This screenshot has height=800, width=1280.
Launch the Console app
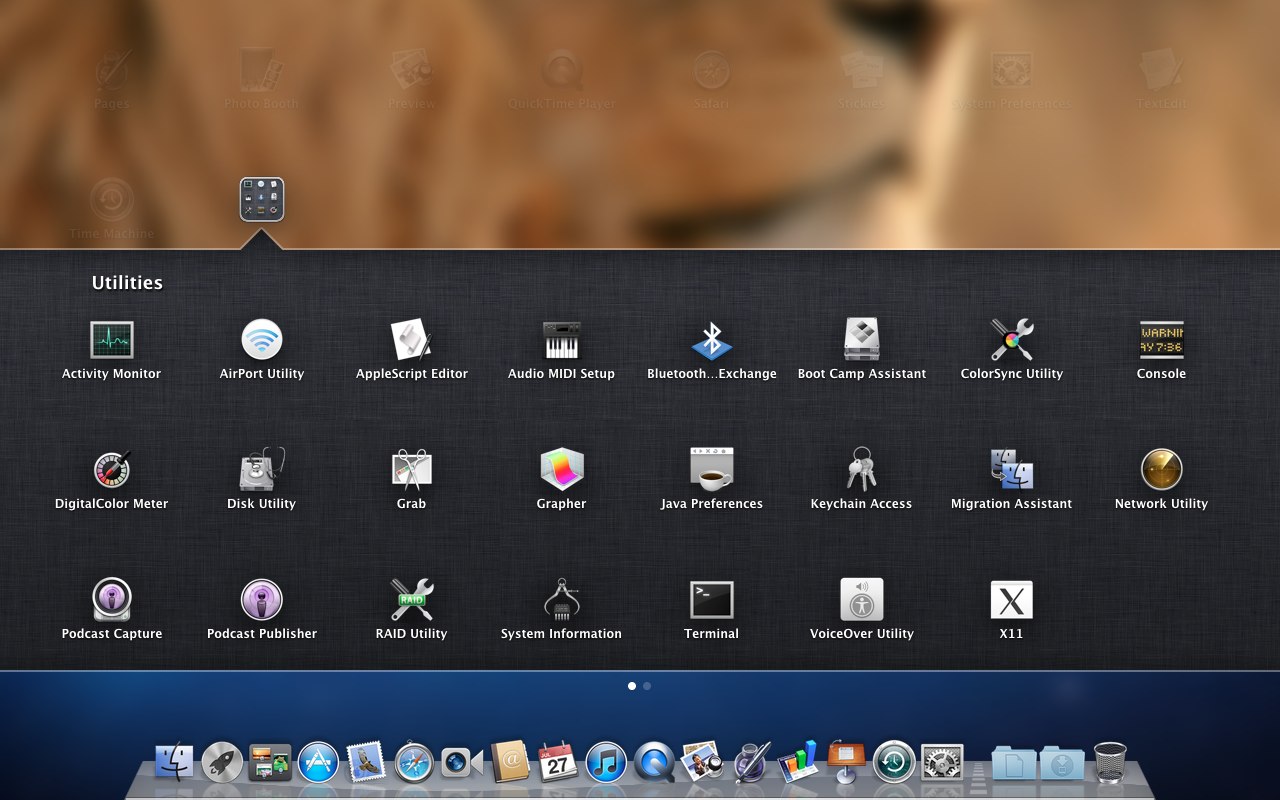click(x=1161, y=340)
